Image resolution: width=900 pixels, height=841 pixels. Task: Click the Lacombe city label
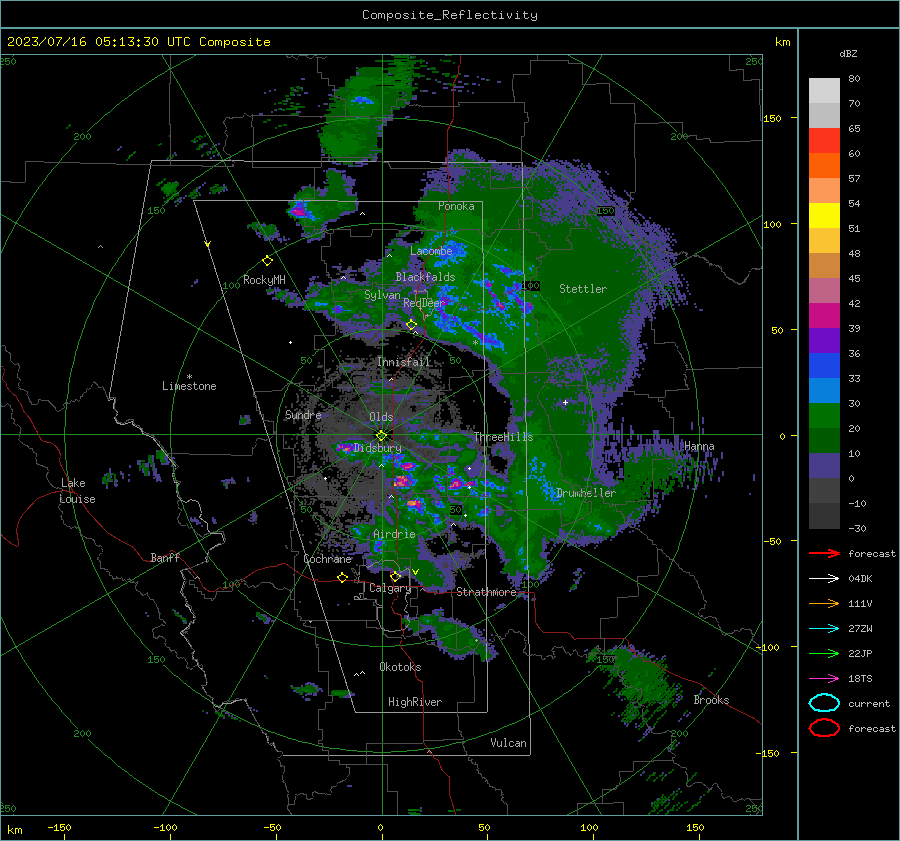click(431, 251)
